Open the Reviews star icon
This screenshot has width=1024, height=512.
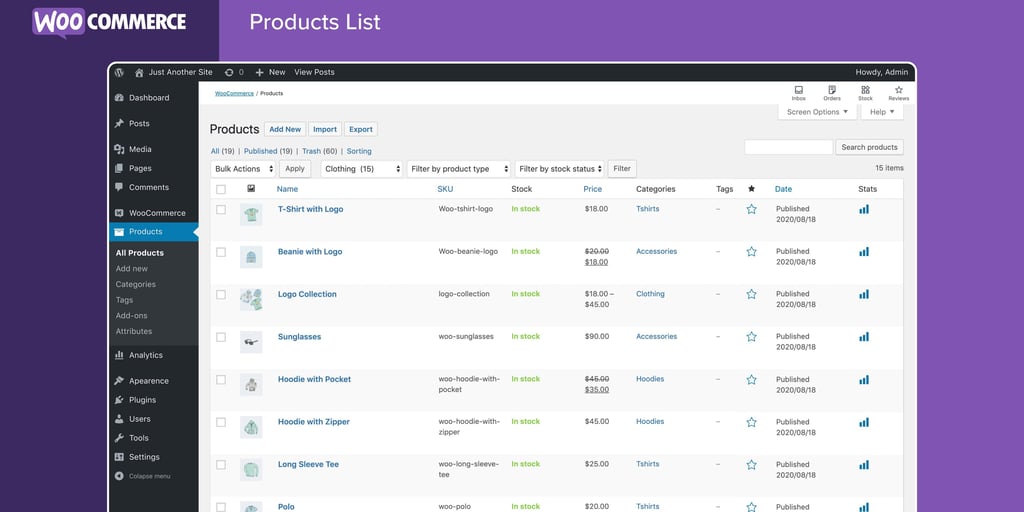coord(898,90)
